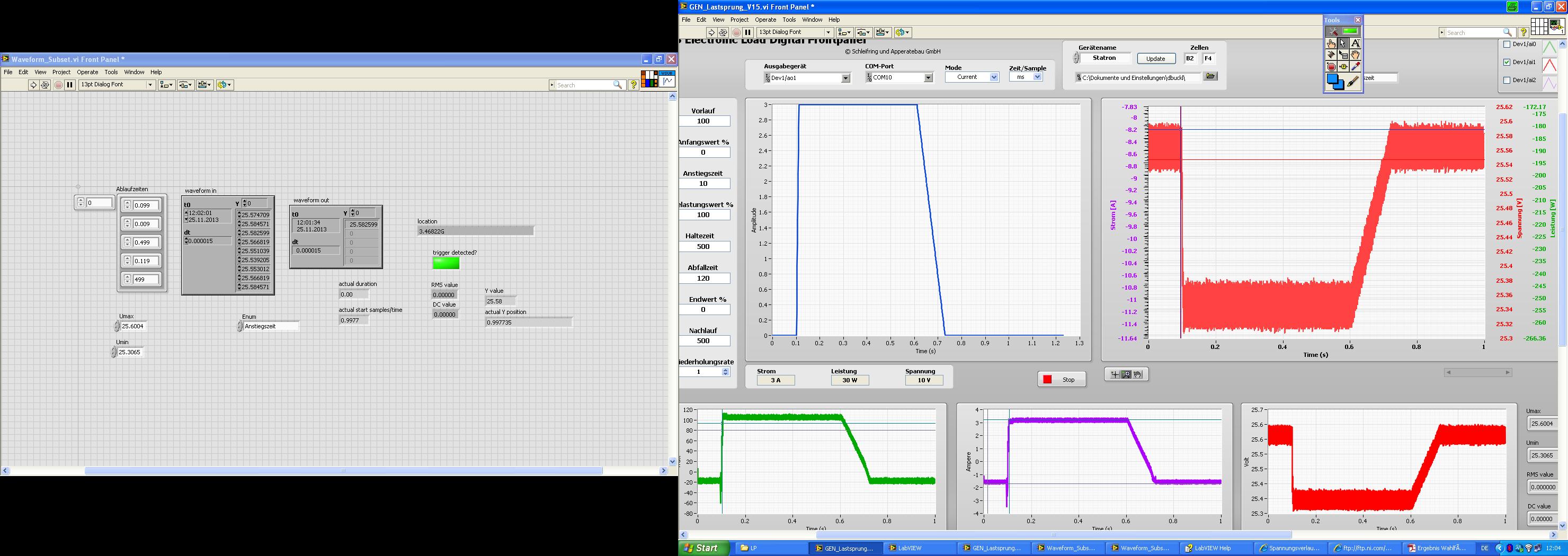The height and width of the screenshot is (556, 1568).
Task: Click the blue foreground/background color swatch in Tools
Action: [1334, 82]
